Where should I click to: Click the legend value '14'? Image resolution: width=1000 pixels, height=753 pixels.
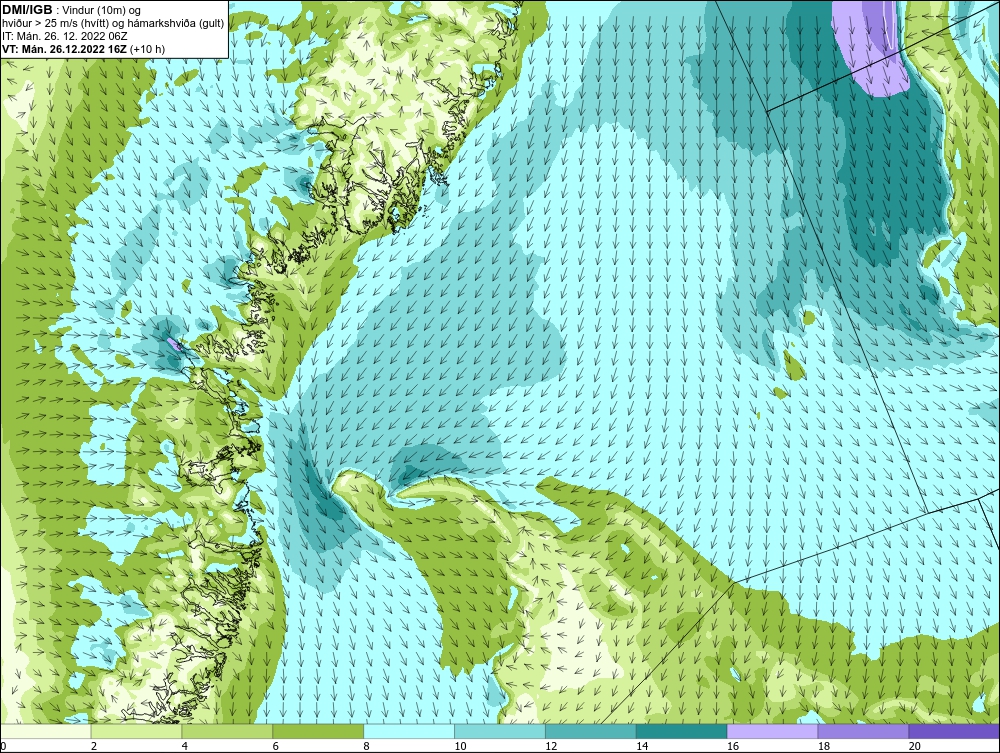(x=642, y=746)
